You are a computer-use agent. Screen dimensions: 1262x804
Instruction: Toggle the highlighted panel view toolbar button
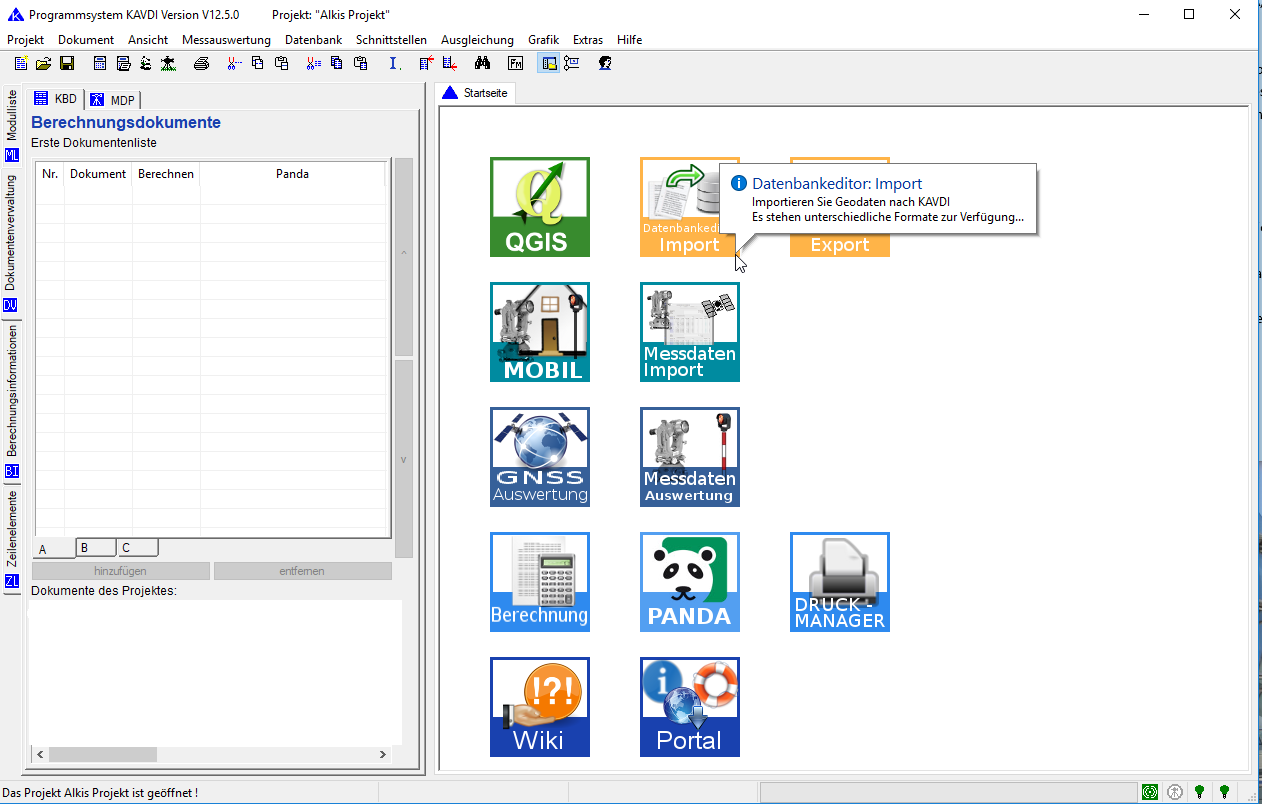point(548,64)
